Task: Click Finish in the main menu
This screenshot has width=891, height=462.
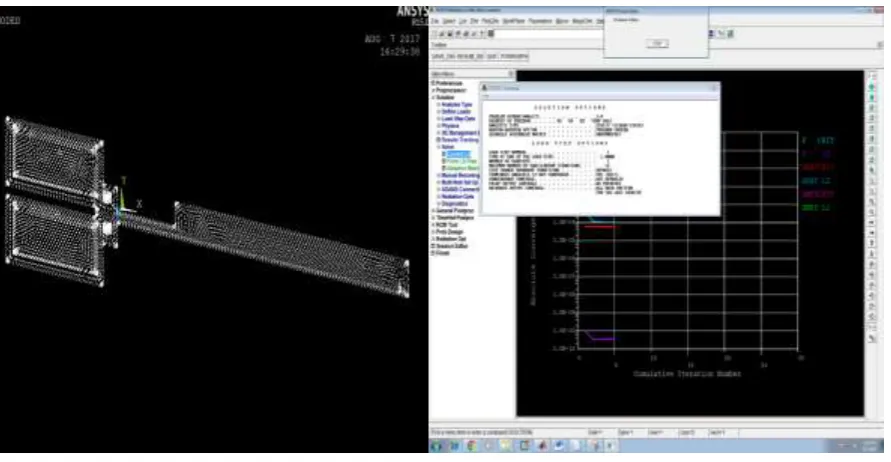Action: point(442,253)
